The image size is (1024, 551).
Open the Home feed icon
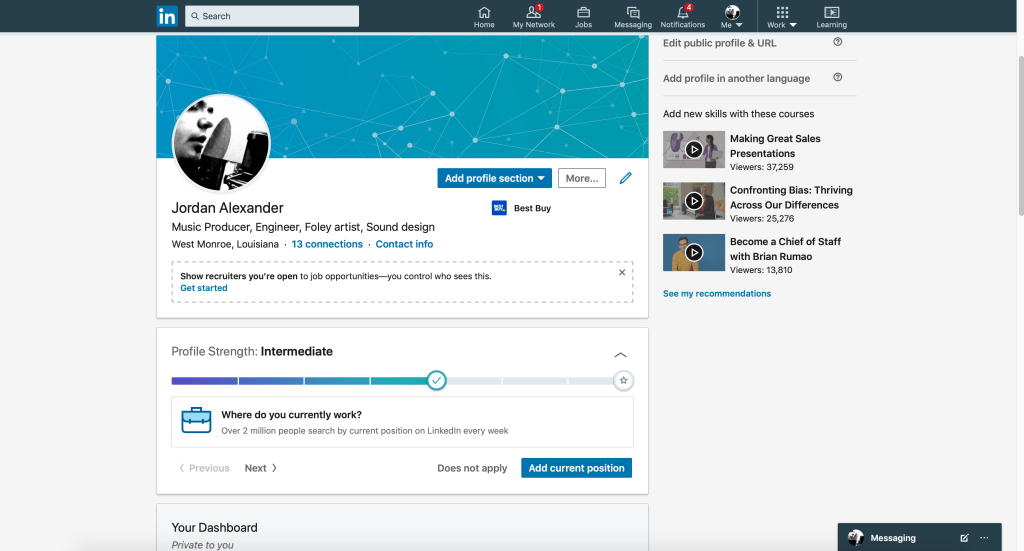[x=484, y=13]
